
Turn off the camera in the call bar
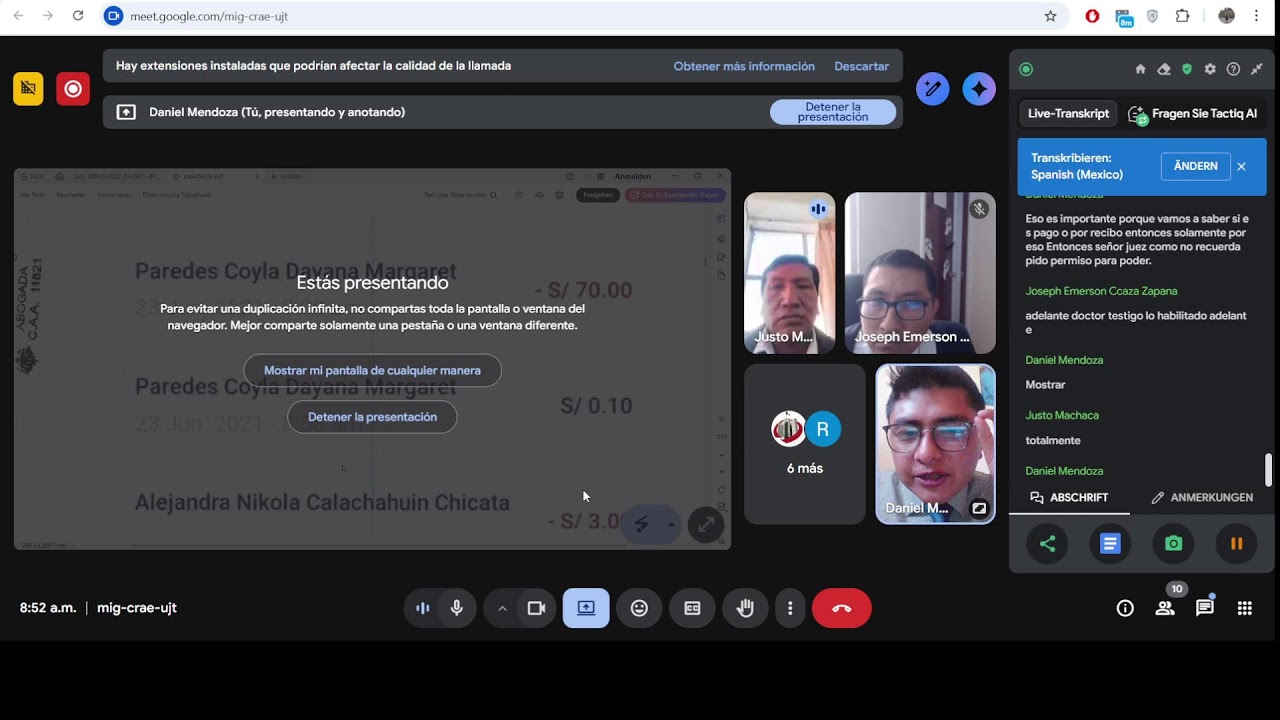[536, 608]
